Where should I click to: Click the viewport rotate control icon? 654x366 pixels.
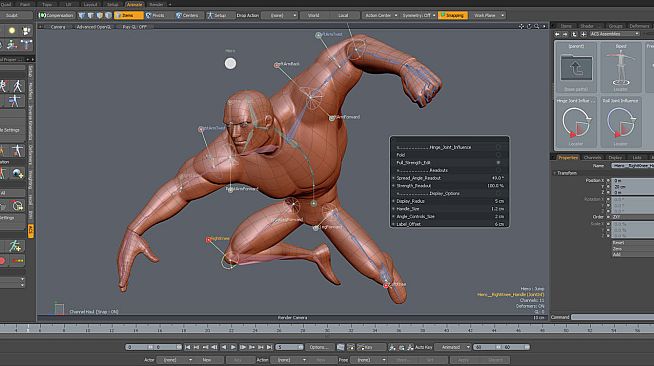pyautogui.click(x=529, y=26)
